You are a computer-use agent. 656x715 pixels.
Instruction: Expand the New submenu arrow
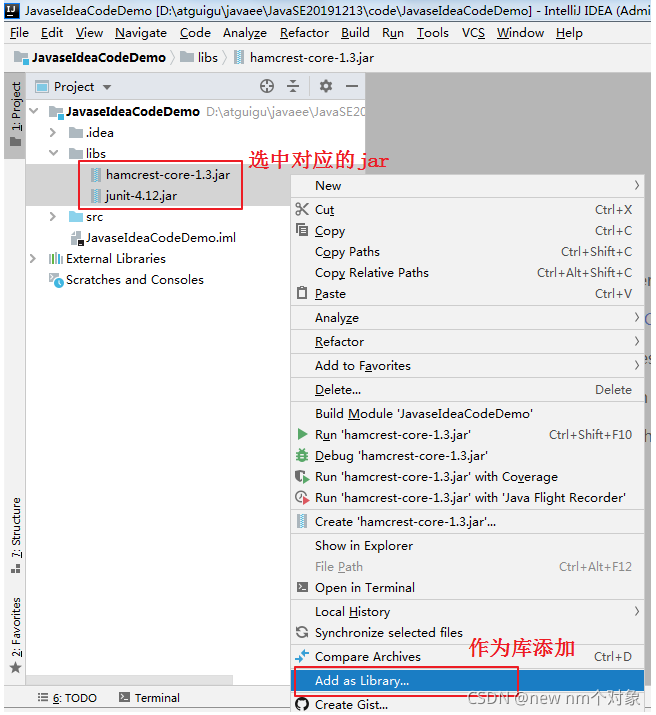(637, 185)
